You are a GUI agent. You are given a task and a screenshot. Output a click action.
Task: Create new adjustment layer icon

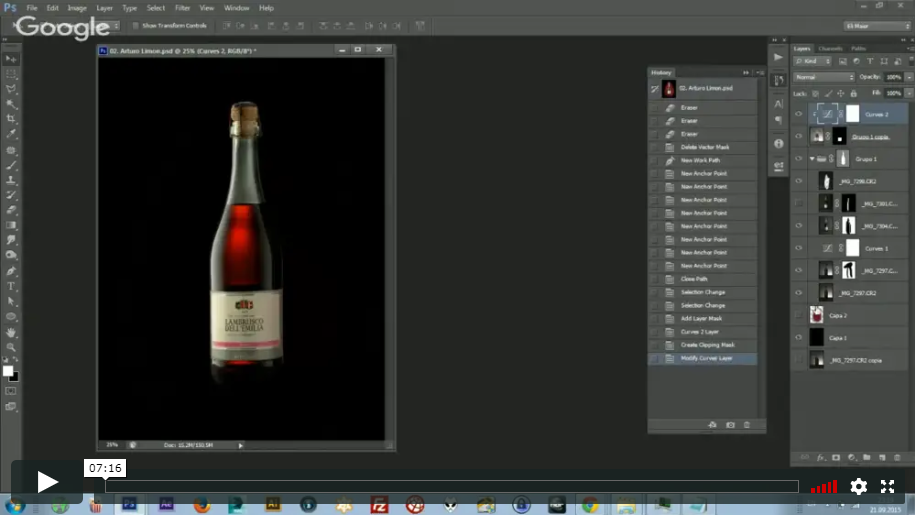point(851,458)
